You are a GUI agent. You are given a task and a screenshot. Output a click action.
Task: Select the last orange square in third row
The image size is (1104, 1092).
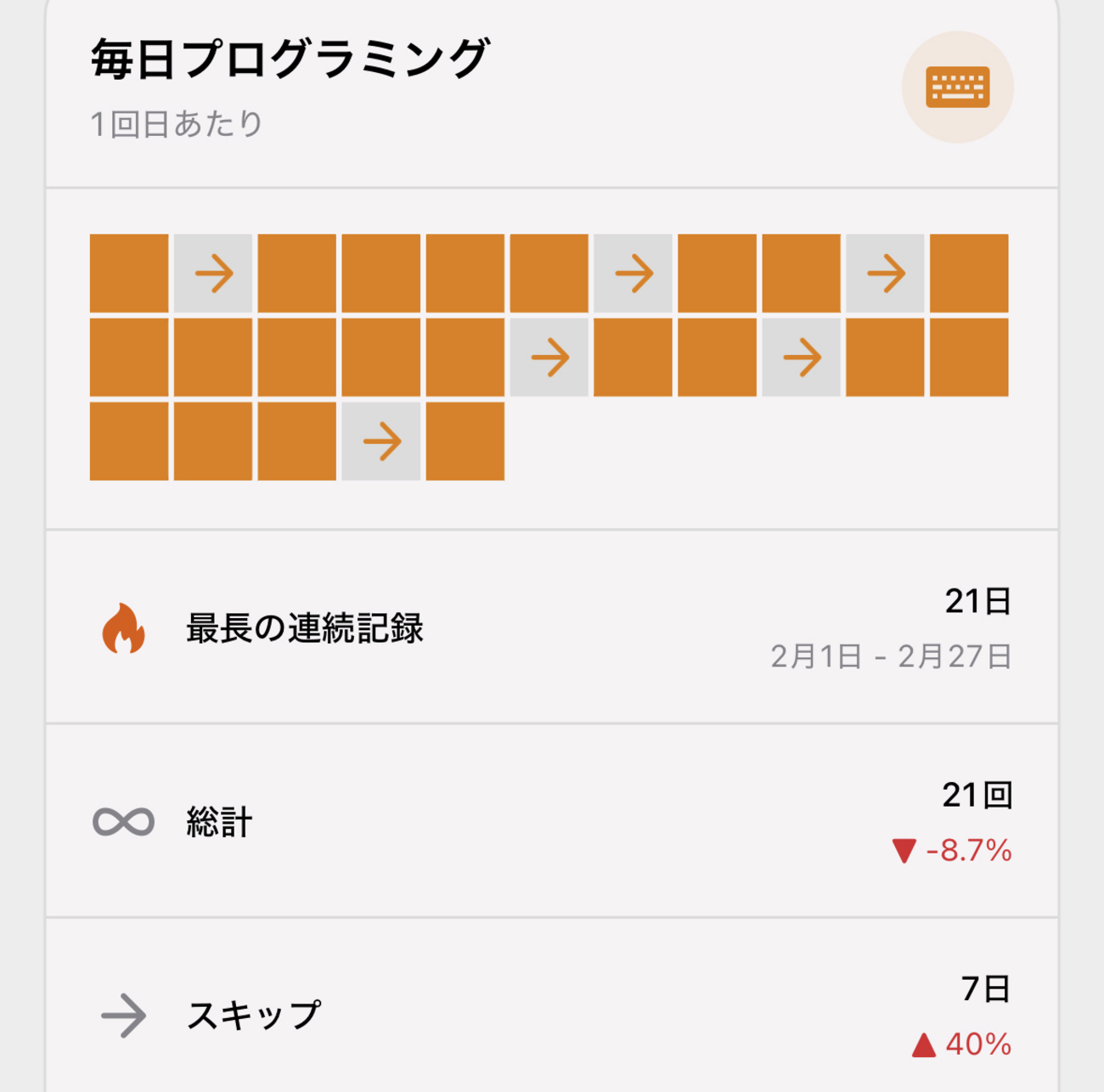pyautogui.click(x=465, y=442)
